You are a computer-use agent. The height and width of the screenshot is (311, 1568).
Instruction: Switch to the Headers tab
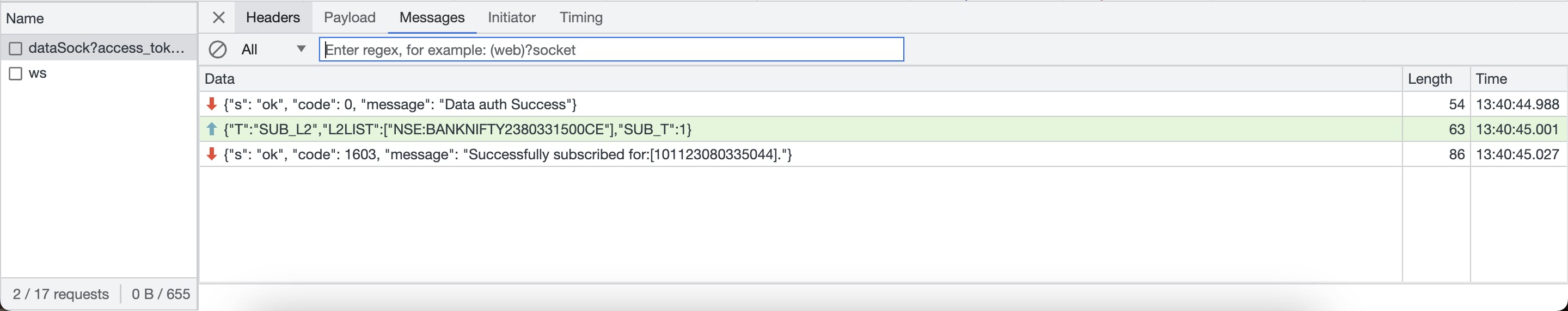[273, 17]
